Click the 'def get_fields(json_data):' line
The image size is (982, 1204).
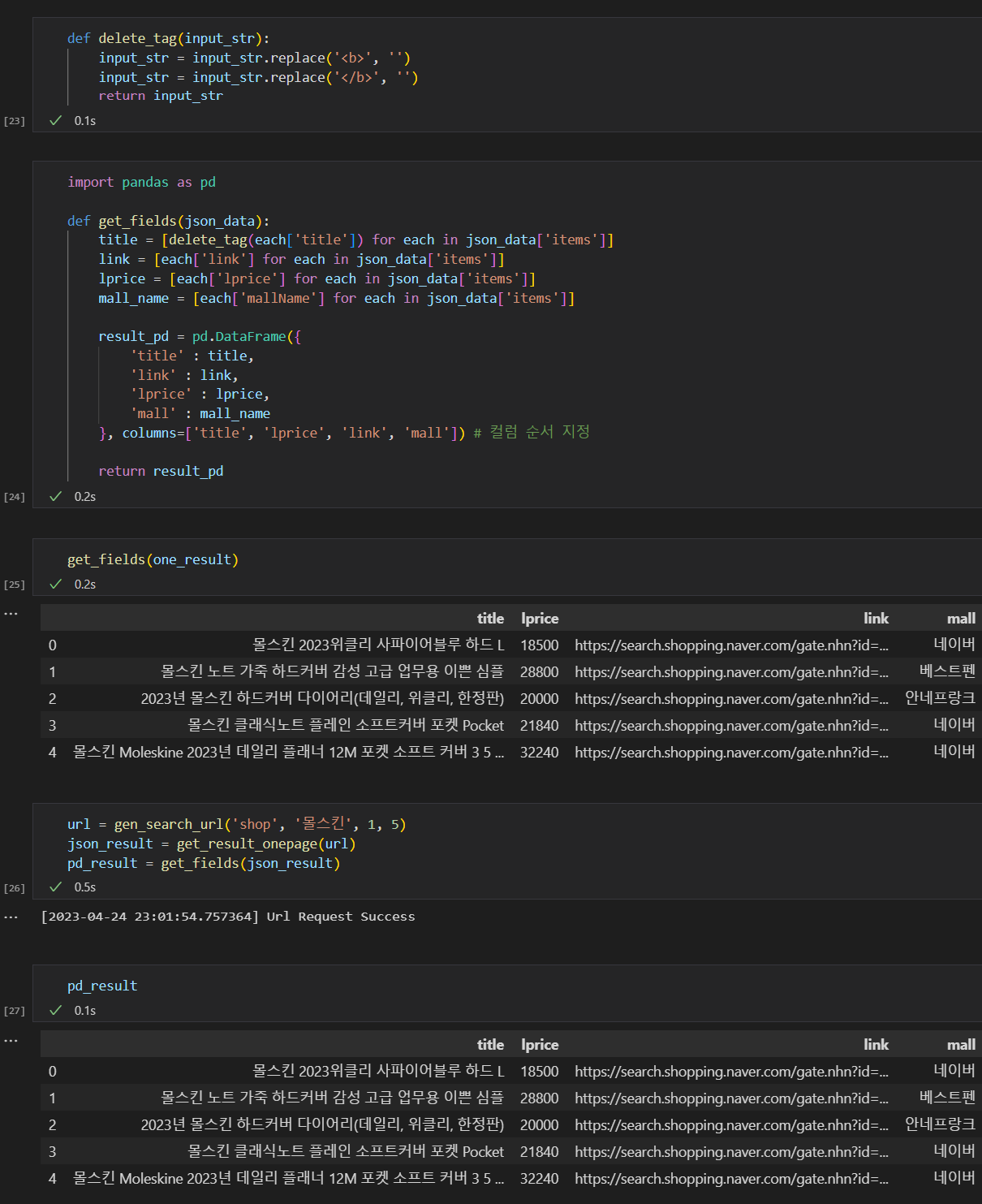coord(168,221)
